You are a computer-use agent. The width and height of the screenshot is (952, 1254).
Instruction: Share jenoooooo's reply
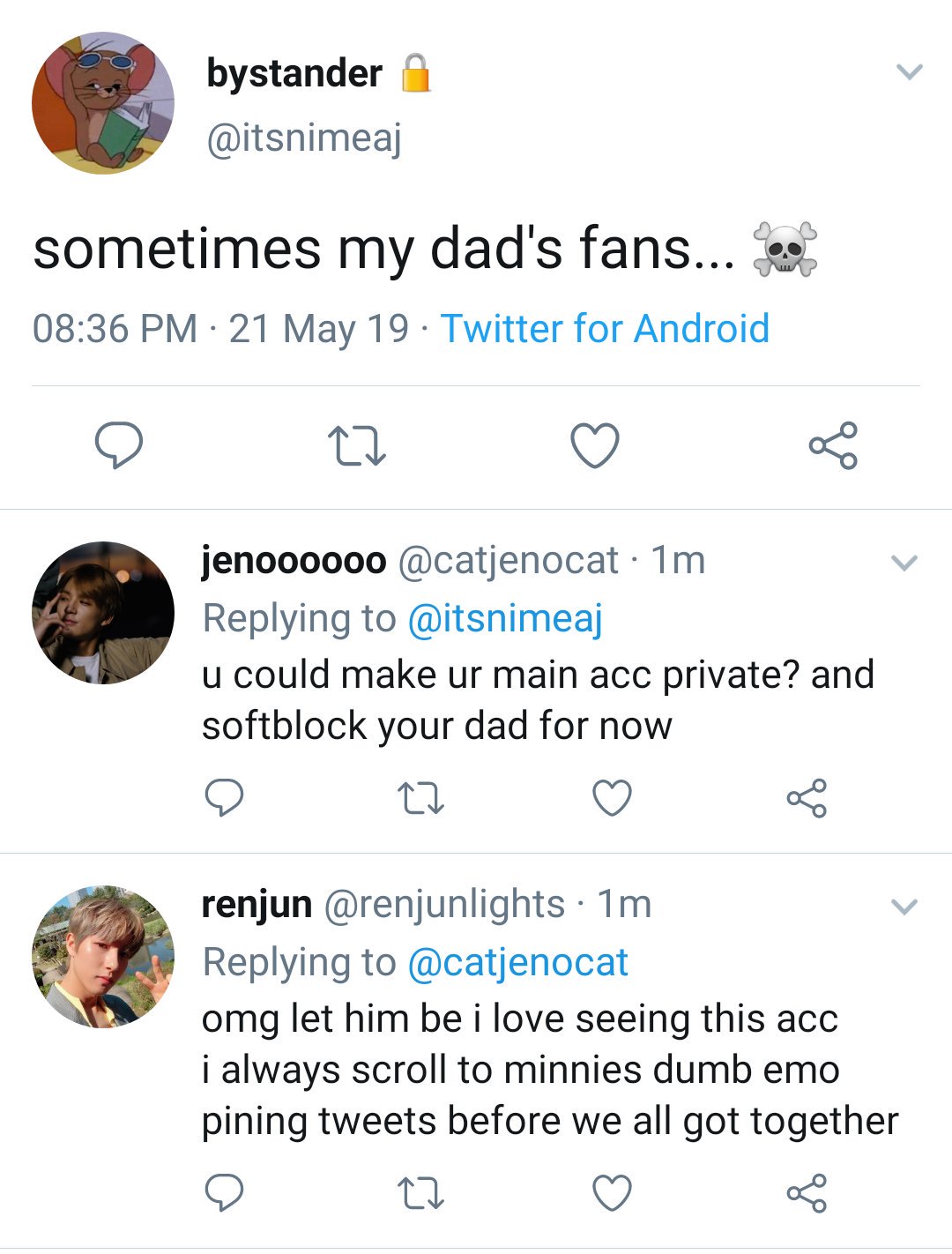point(807,798)
